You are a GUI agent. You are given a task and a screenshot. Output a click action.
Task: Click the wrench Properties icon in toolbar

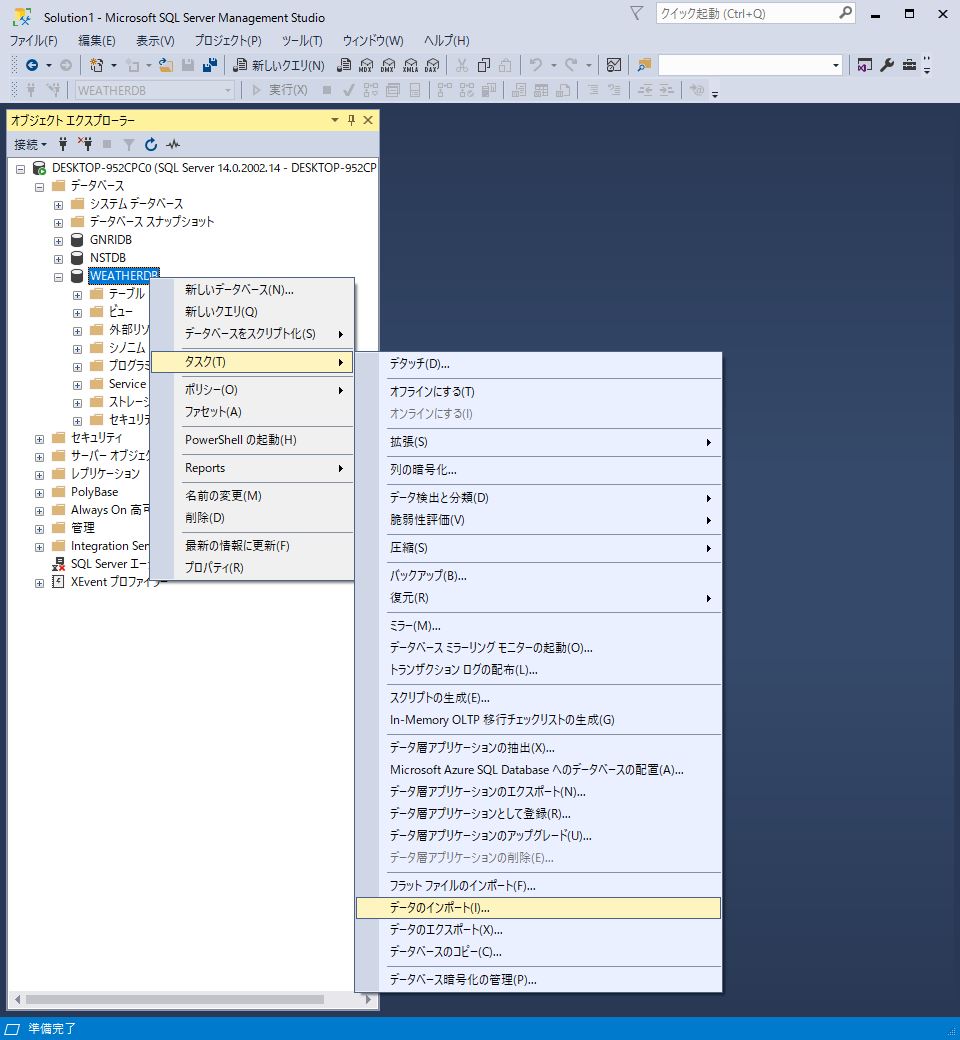(887, 65)
